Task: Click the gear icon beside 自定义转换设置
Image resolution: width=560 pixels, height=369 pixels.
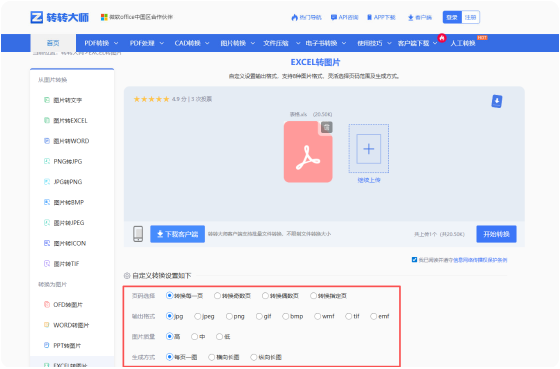Action: tap(127, 275)
